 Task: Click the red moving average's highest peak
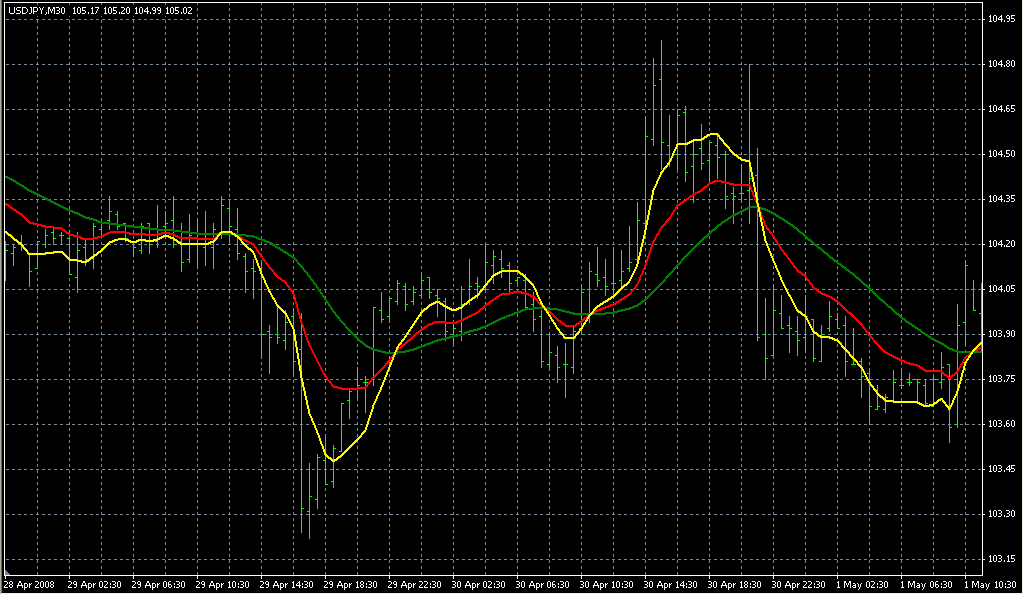click(x=715, y=181)
